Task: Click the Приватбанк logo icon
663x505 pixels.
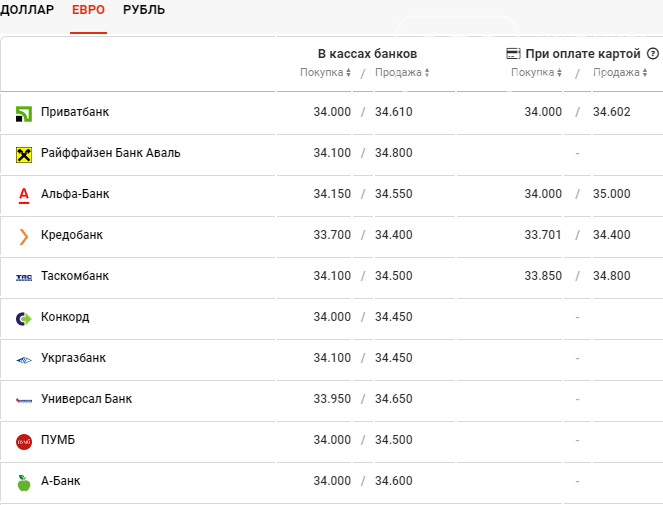Action: point(24,113)
